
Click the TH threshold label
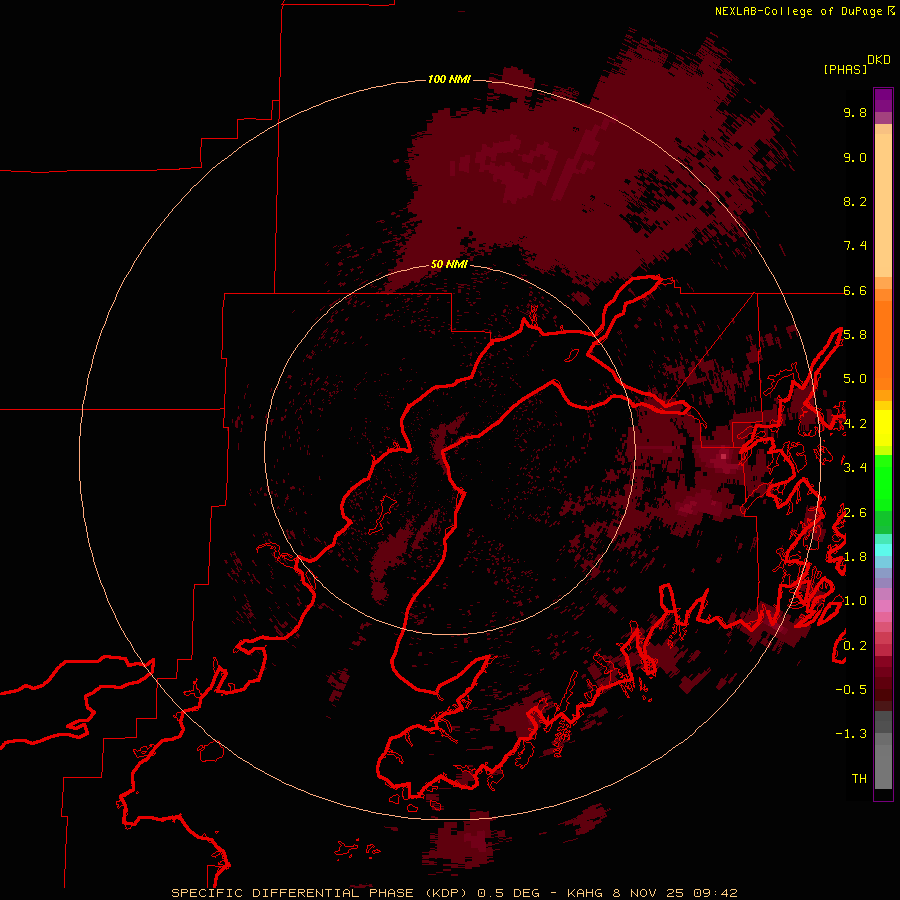click(859, 778)
